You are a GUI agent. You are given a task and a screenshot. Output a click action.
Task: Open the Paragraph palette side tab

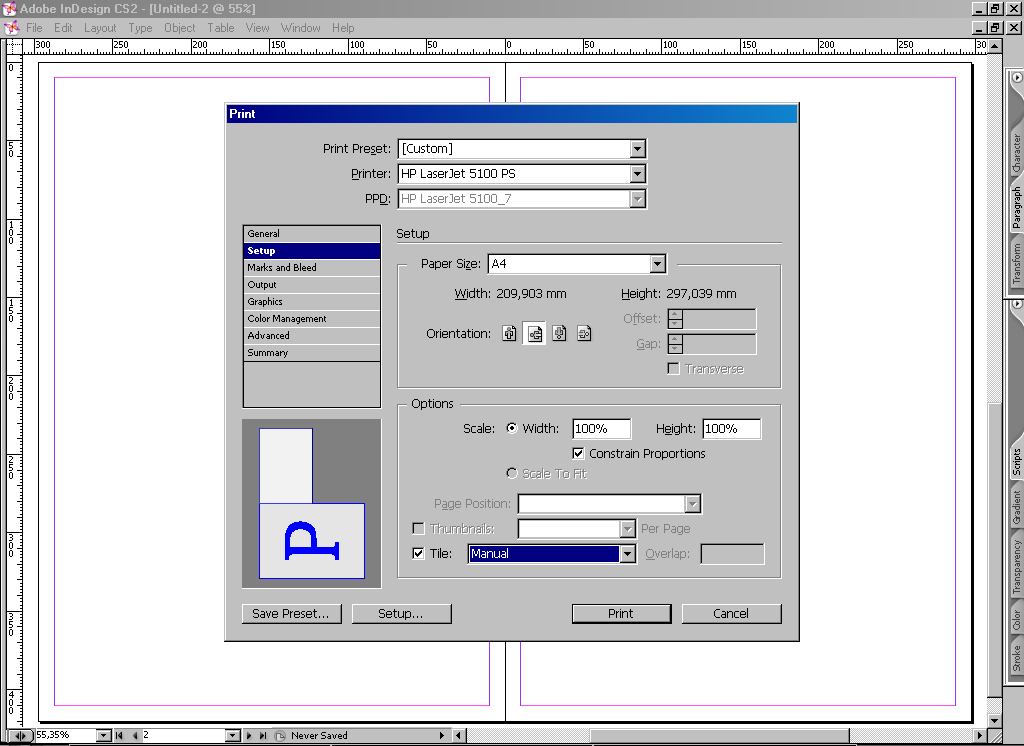pos(1016,208)
